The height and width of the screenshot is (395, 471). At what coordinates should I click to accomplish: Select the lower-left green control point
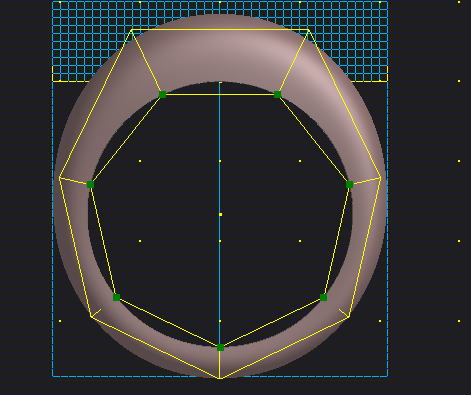pyautogui.click(x=116, y=297)
